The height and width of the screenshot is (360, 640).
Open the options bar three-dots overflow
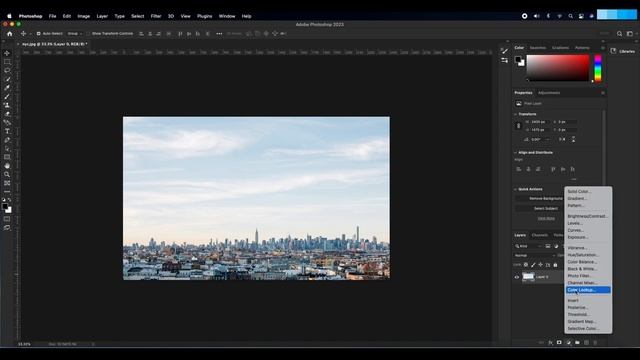(219, 34)
